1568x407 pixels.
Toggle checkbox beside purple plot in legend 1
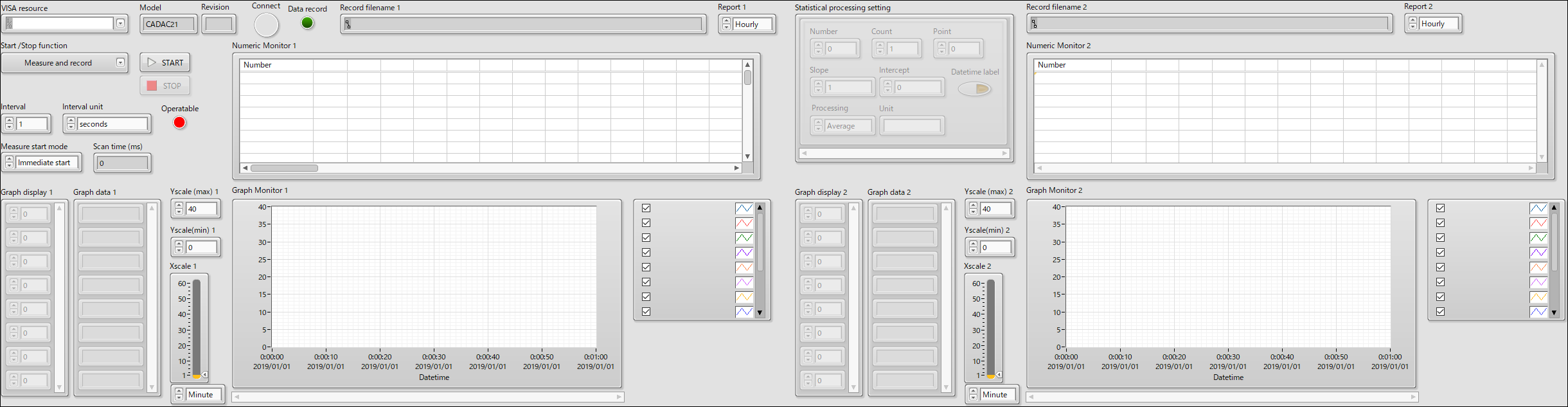click(x=646, y=253)
